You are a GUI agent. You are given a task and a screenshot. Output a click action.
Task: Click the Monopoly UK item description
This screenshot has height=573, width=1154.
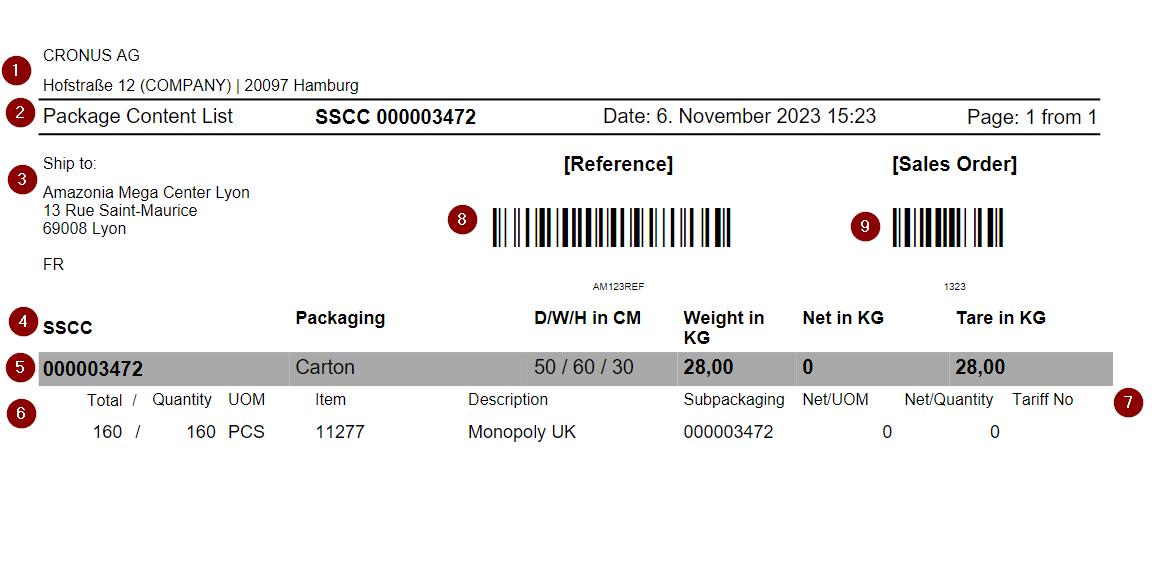pyautogui.click(x=522, y=432)
